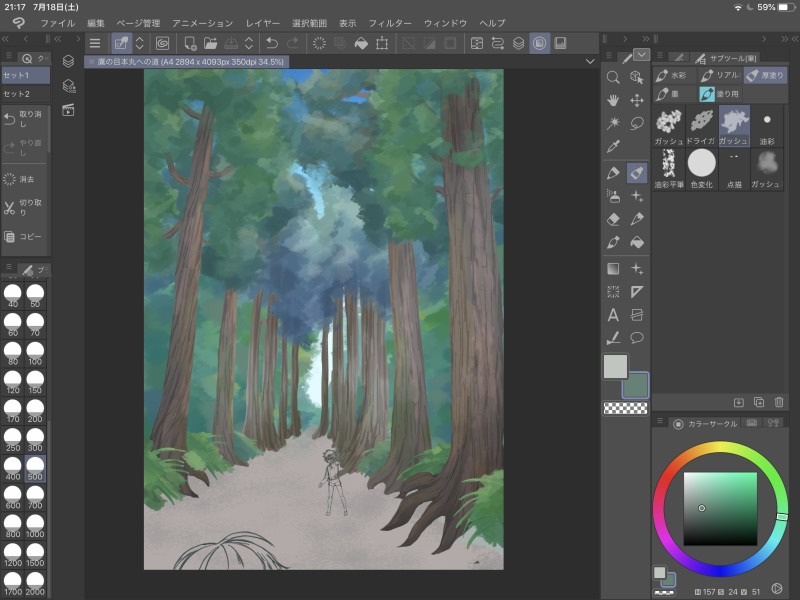Switch to the 厚塗り brush group
This screenshot has height=600, width=800.
click(x=766, y=75)
